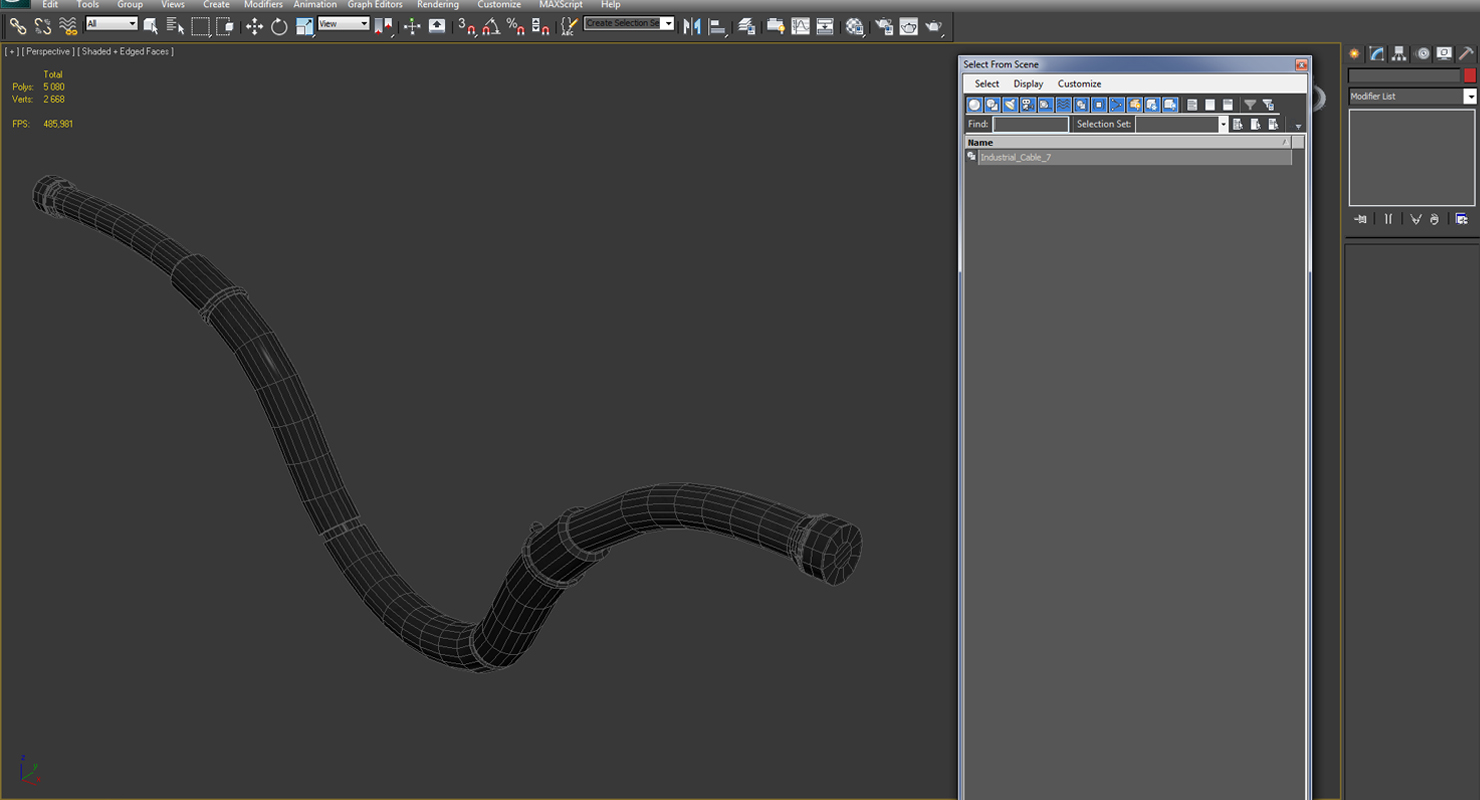The width and height of the screenshot is (1480, 800).
Task: Click Bind to Space Warp icon
Action: pos(68,26)
